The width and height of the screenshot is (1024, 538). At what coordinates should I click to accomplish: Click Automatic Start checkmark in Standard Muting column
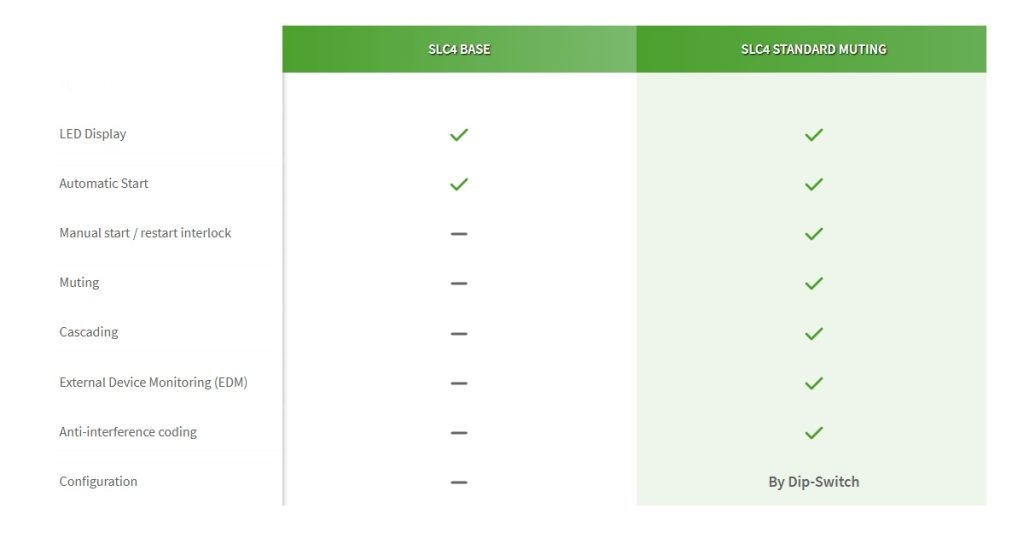pos(814,184)
